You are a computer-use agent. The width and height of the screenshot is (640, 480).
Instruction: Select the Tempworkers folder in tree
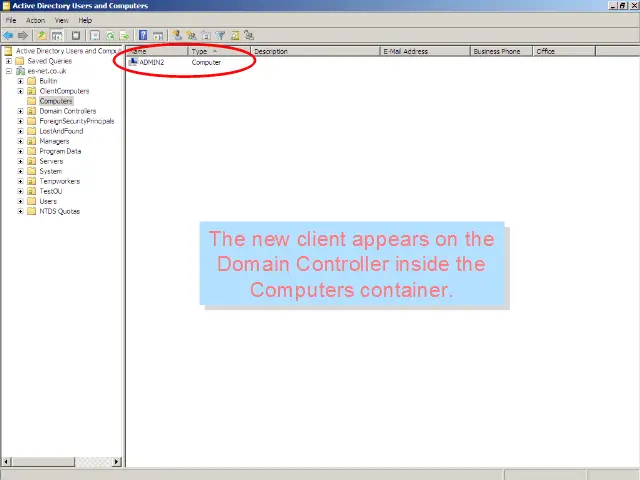(x=59, y=181)
